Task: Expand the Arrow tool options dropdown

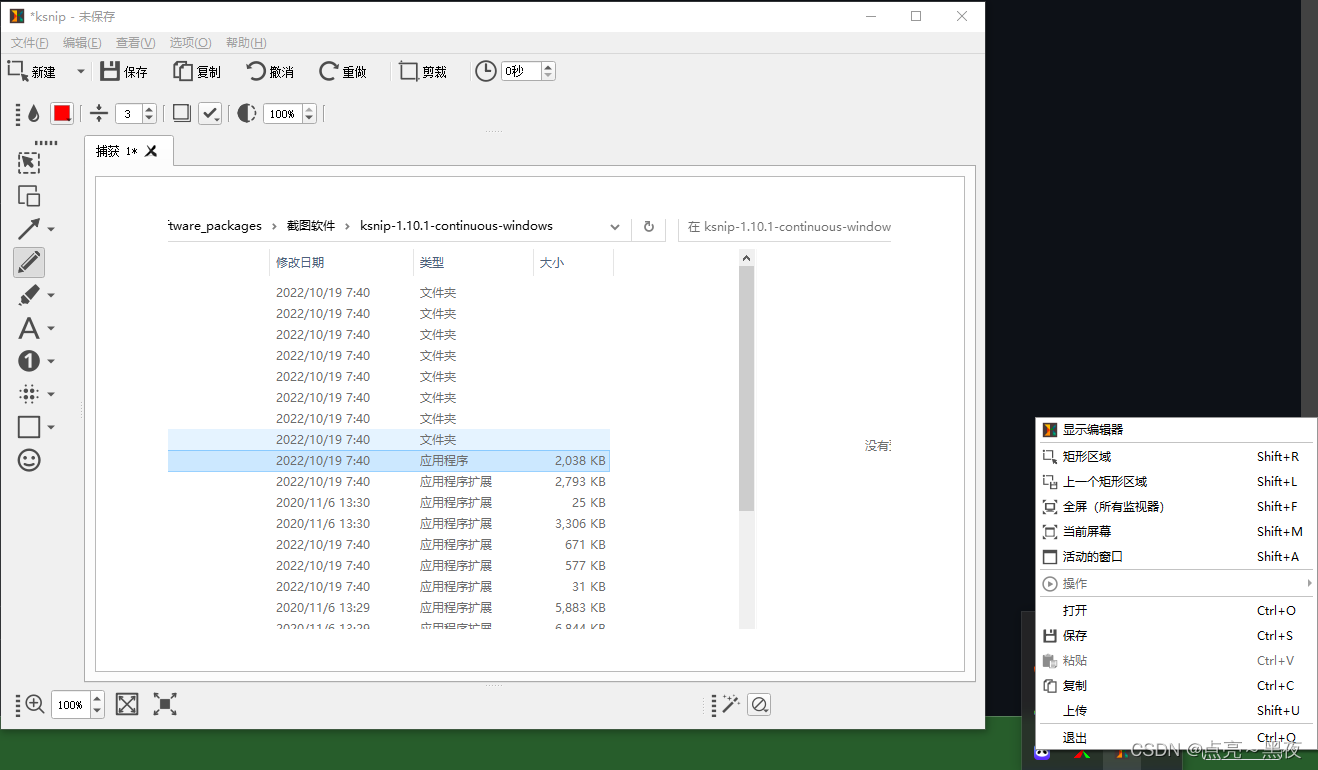Action: [51, 229]
